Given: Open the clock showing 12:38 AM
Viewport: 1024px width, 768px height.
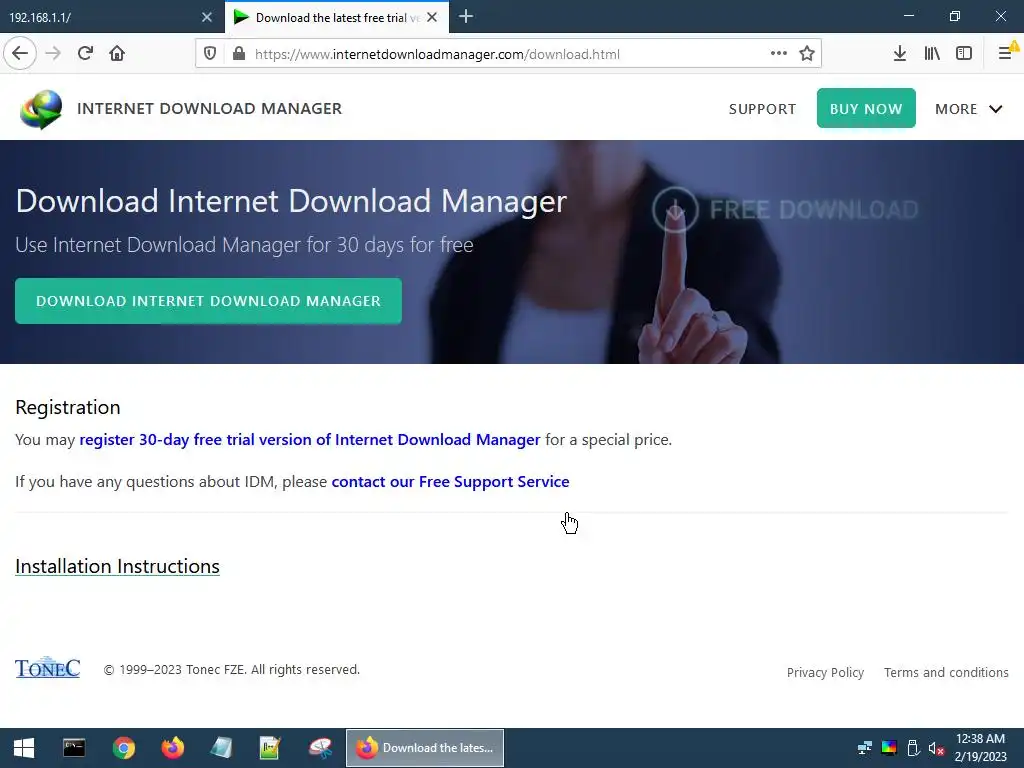Looking at the screenshot, I should coord(981,748).
